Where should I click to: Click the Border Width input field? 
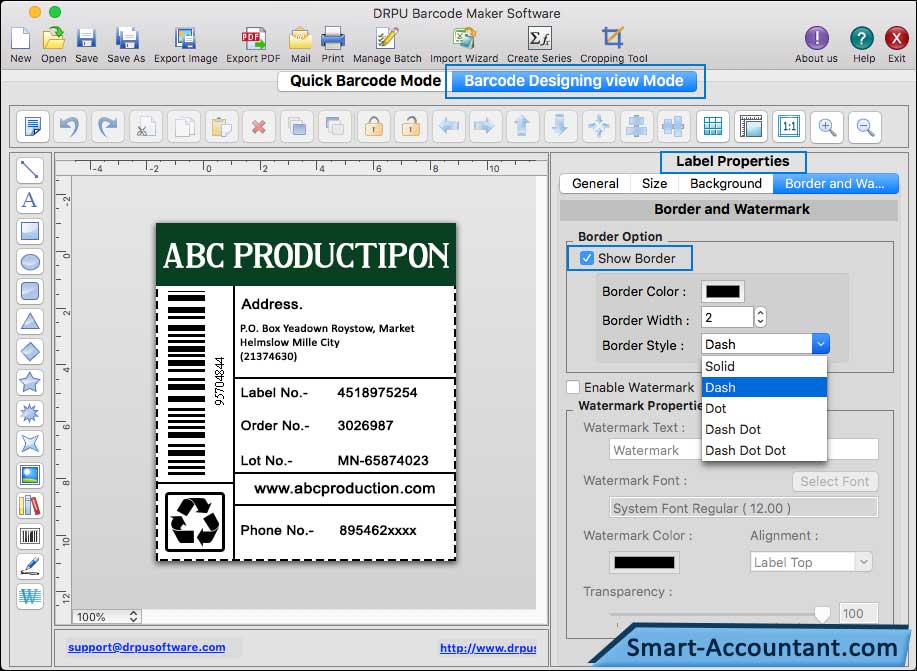tap(727, 318)
